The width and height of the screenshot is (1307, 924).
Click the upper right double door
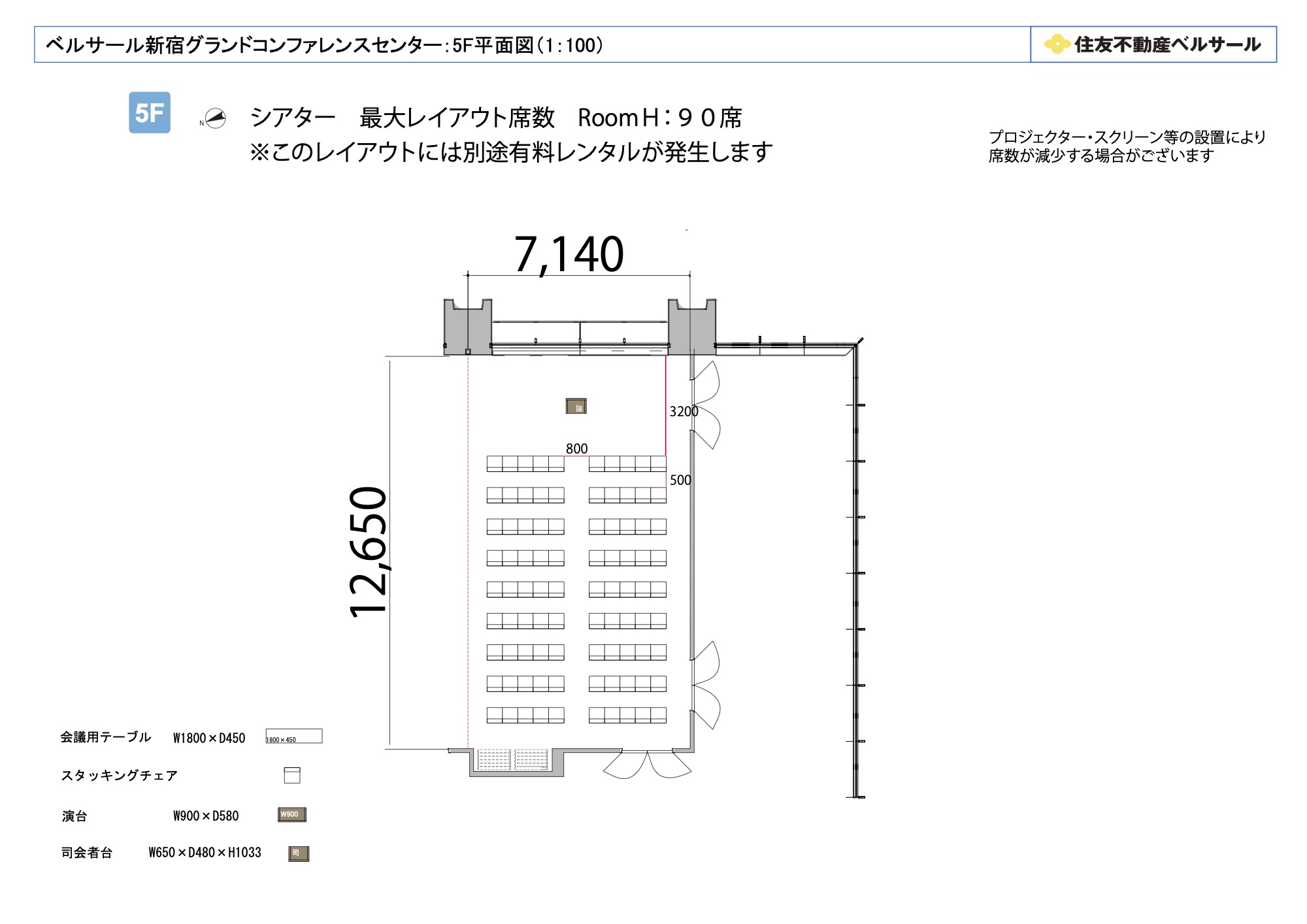coord(706,405)
